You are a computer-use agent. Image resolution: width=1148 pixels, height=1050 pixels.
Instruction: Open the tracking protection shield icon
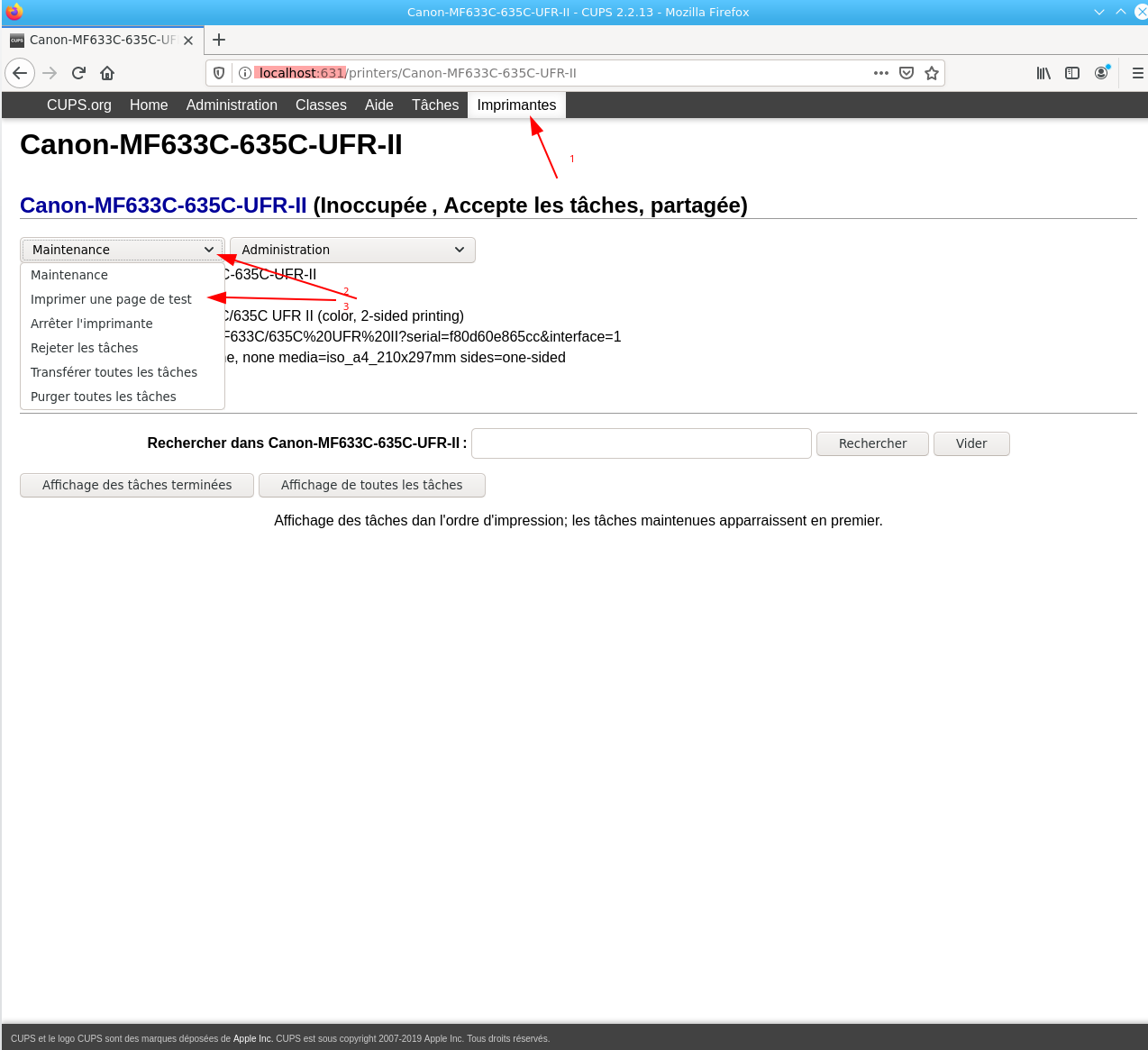(219, 73)
